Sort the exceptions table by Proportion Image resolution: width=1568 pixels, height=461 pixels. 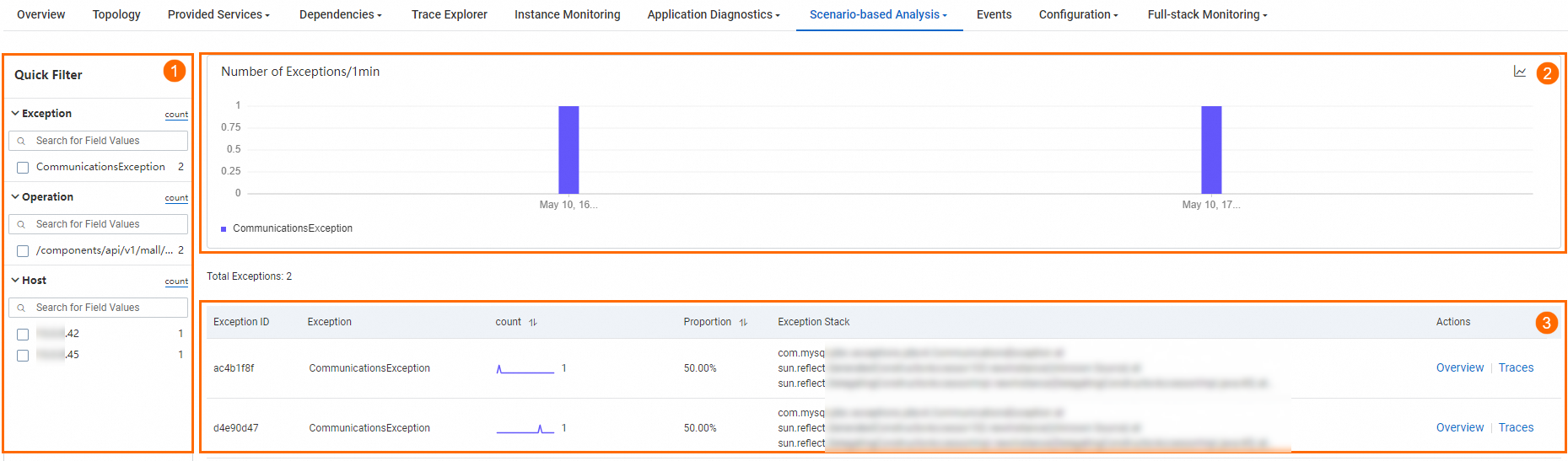click(x=743, y=322)
